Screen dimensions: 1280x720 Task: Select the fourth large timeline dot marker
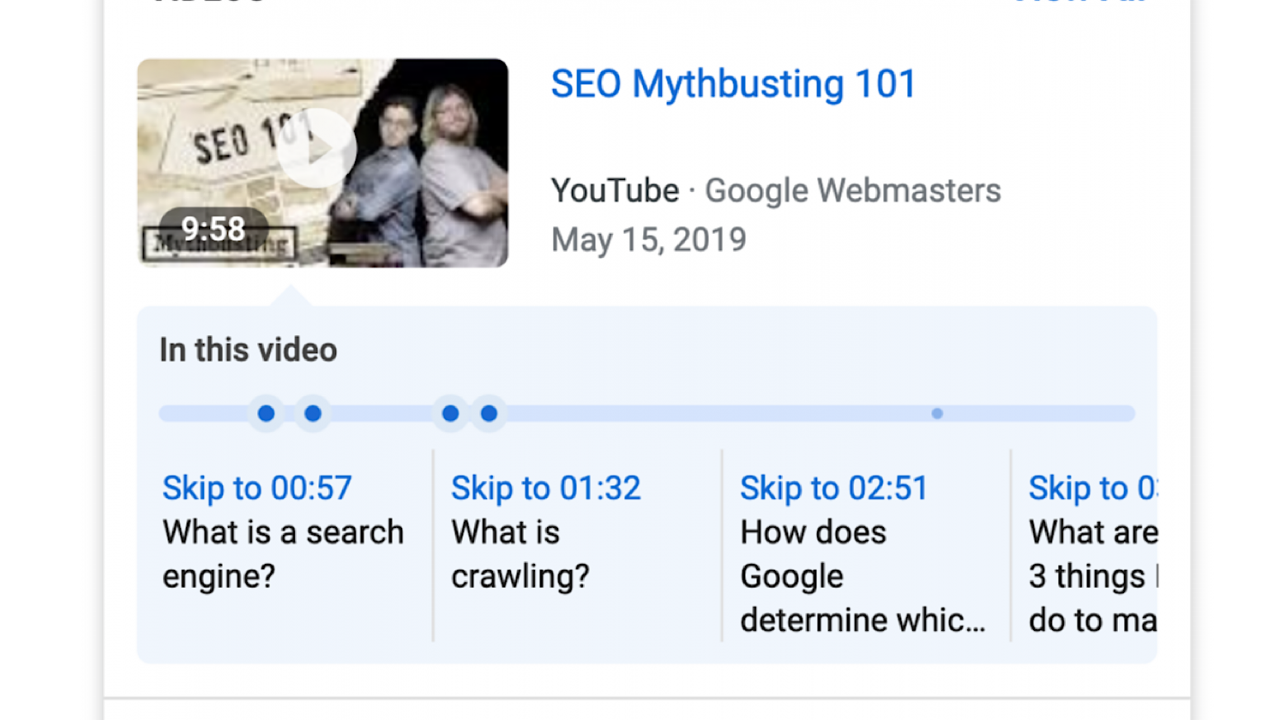click(x=489, y=413)
